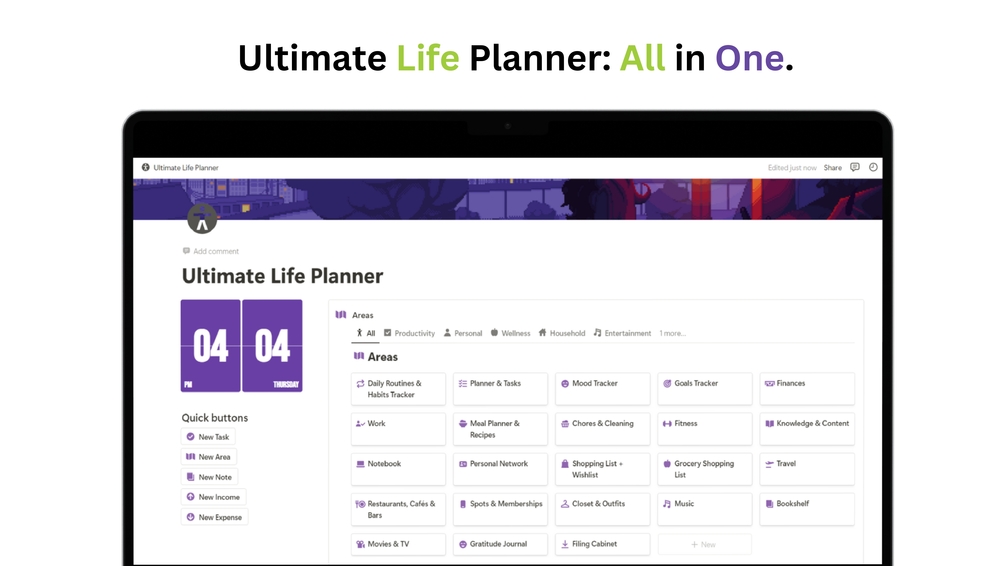Click the comments icon in top bar
The image size is (1005, 566).
[855, 168]
